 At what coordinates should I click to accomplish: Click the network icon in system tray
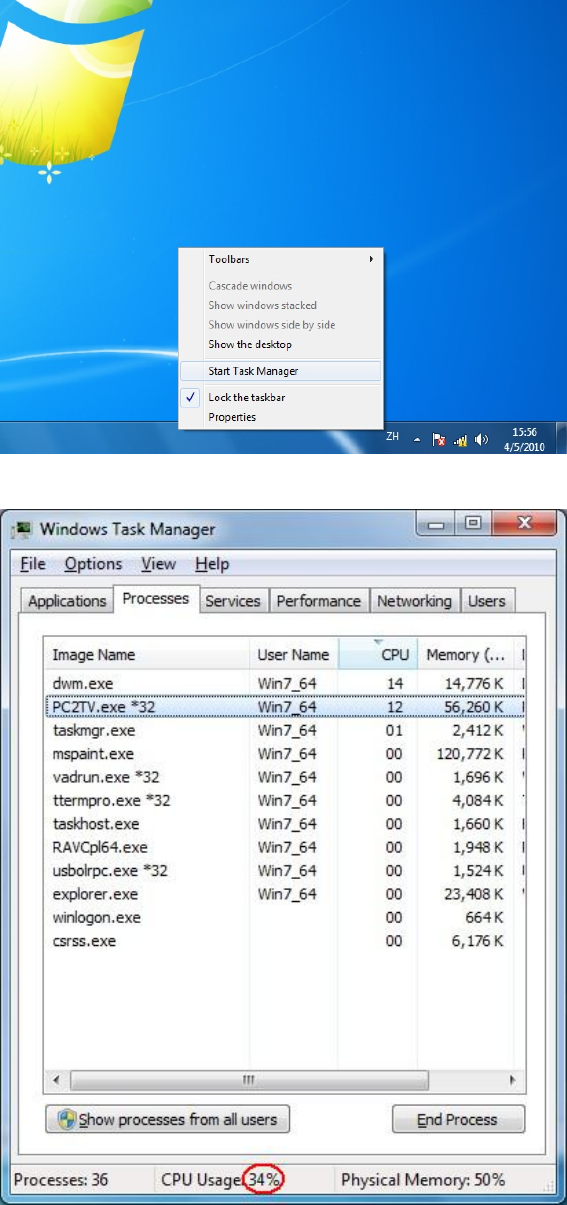point(461,439)
